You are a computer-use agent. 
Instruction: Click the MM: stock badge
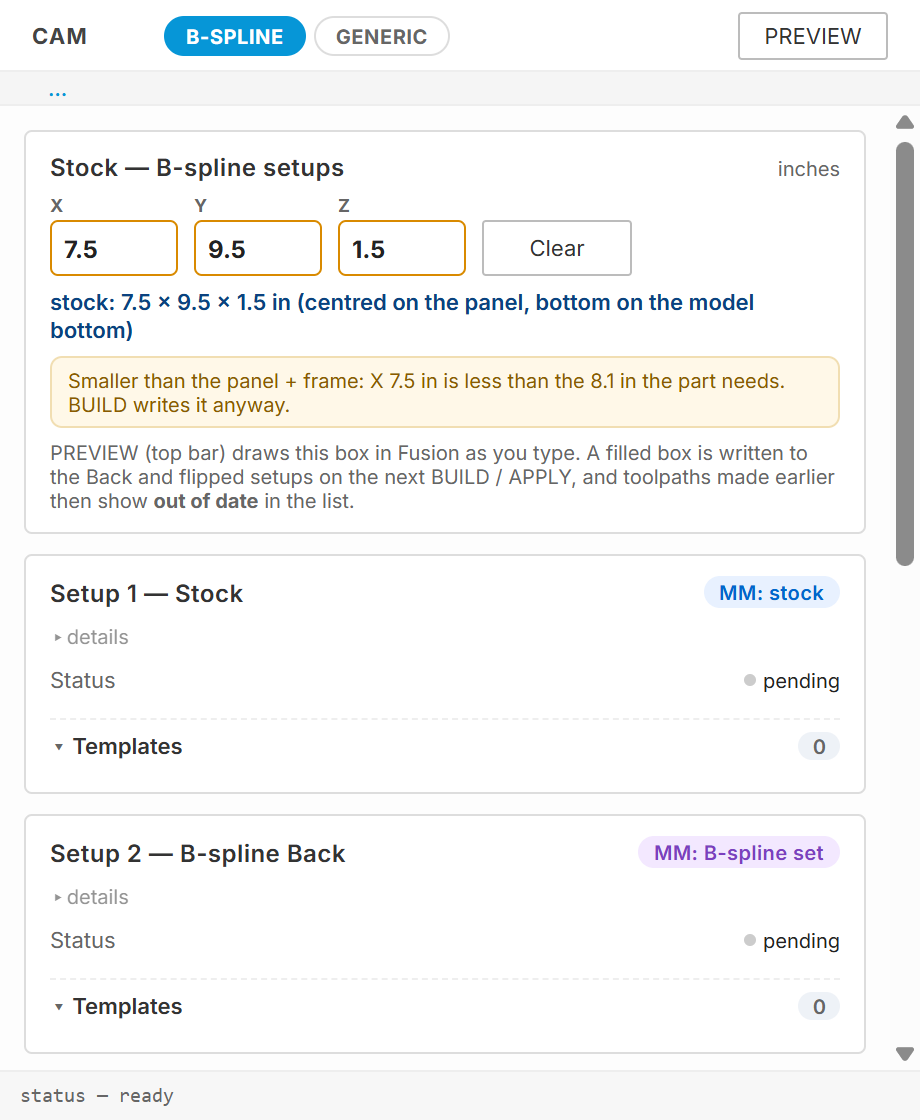pos(771,592)
